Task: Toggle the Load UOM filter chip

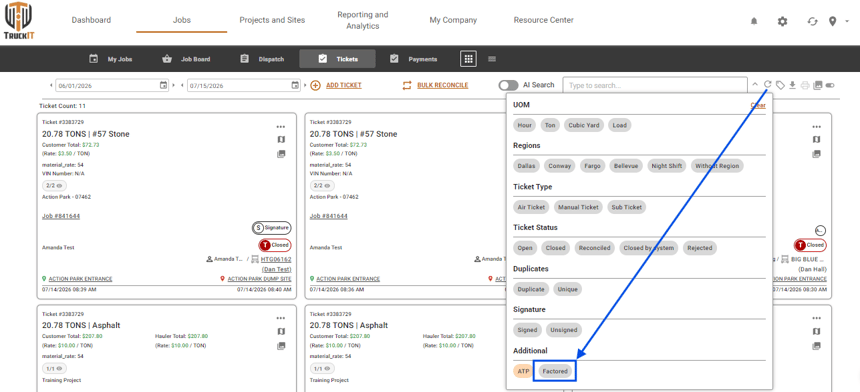Action: 619,125
